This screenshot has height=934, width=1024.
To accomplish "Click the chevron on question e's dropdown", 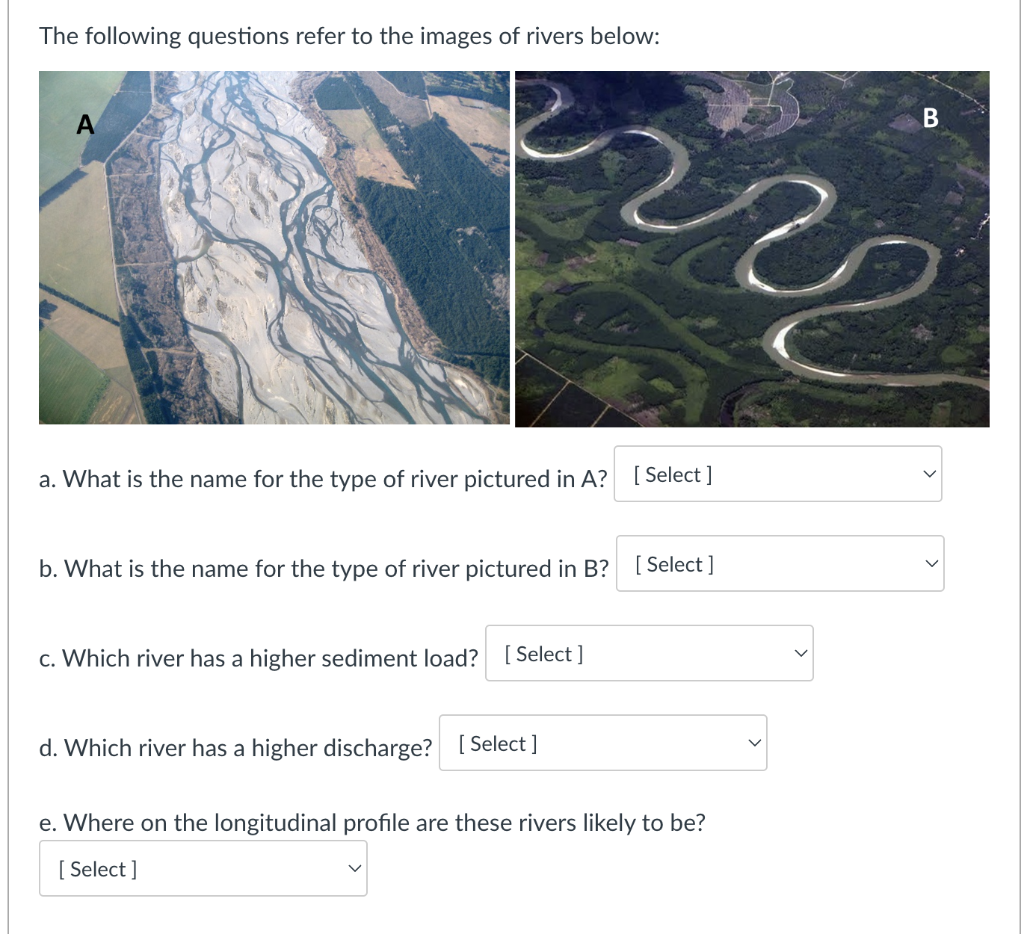I will (353, 868).
